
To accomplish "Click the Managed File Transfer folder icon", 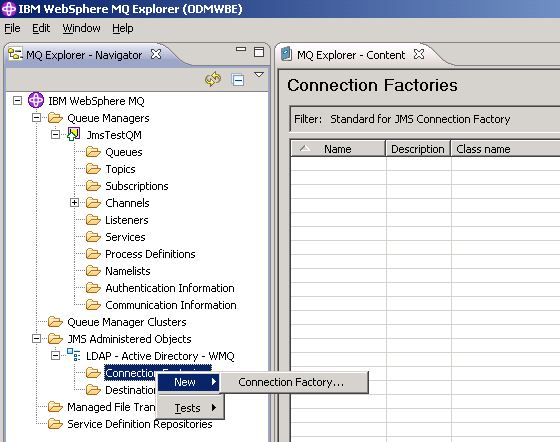I will click(55, 407).
